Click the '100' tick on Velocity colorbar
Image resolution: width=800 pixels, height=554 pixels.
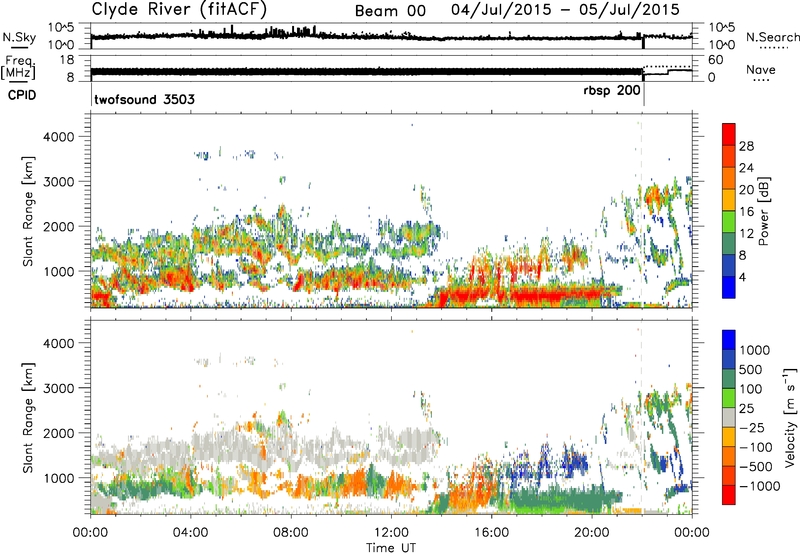click(x=750, y=389)
